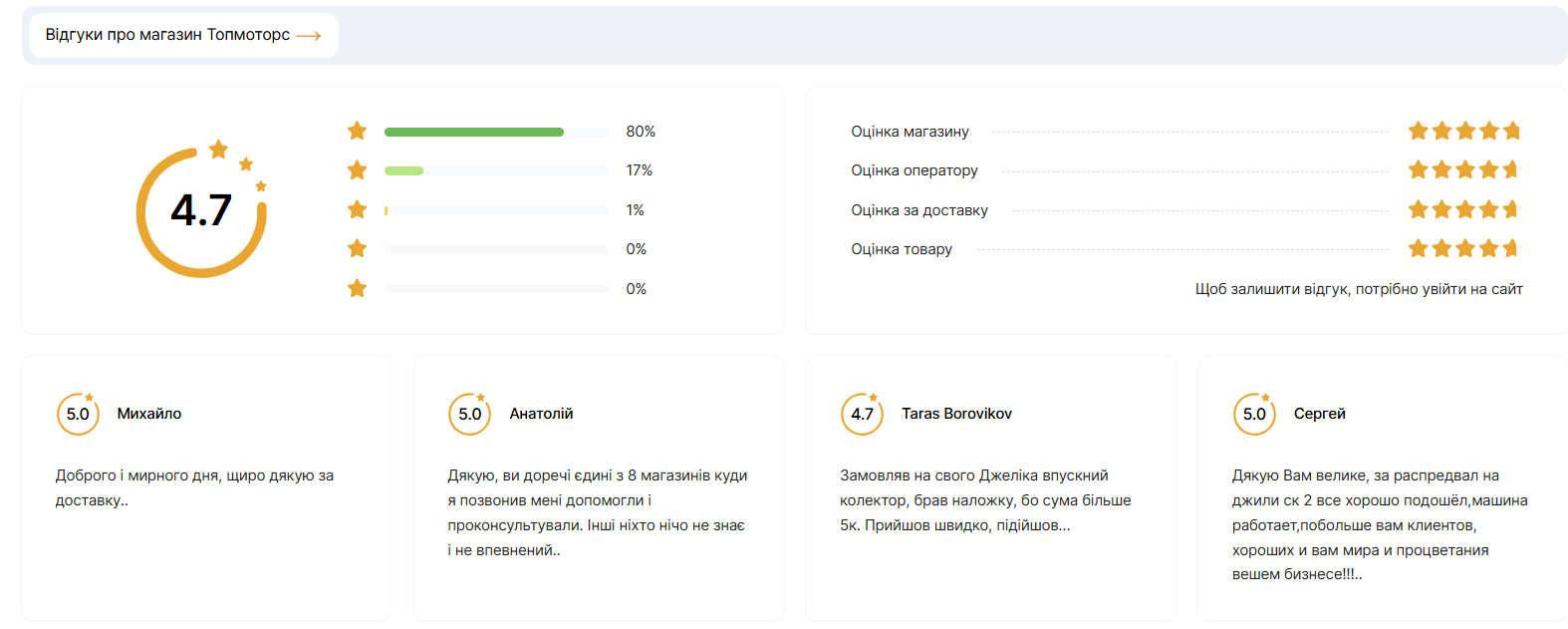This screenshot has height=629, width=1568.
Task: Click the arrow icon beside Відгуки про магазин
Action: pyautogui.click(x=309, y=36)
